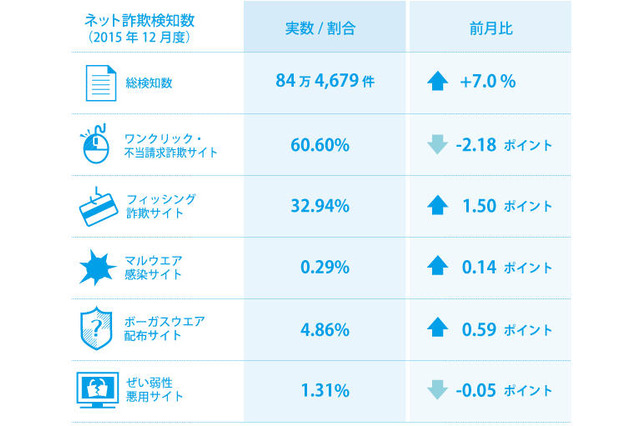The width and height of the screenshot is (640, 426).
Task: Click the up arrow beside +7.0 %
Action: pyautogui.click(x=437, y=83)
